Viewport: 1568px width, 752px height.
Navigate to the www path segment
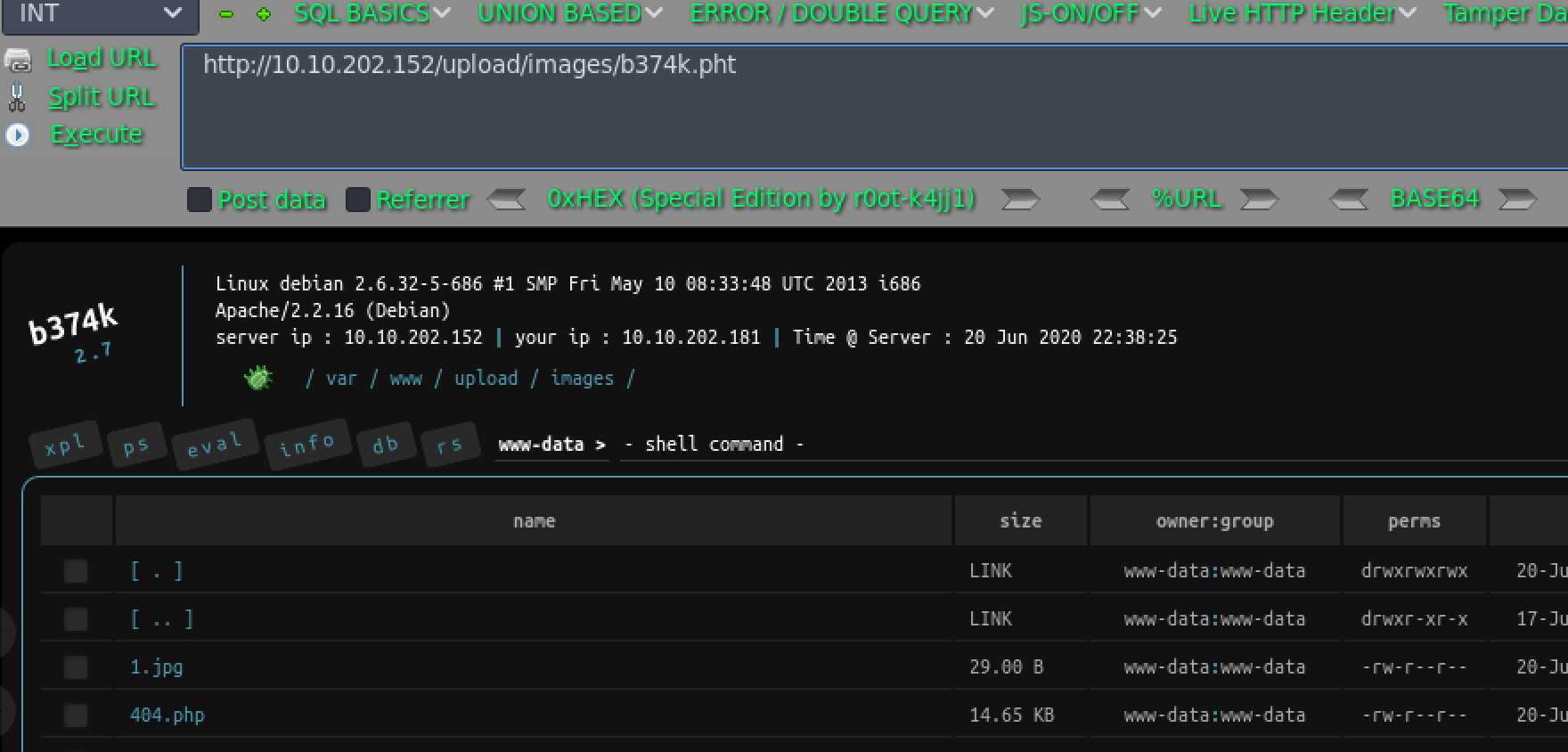click(406, 379)
